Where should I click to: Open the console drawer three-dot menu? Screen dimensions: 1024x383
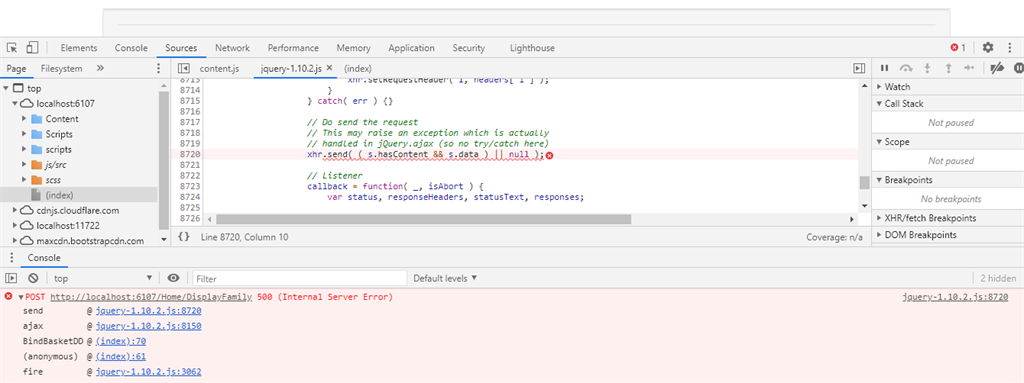[x=11, y=258]
